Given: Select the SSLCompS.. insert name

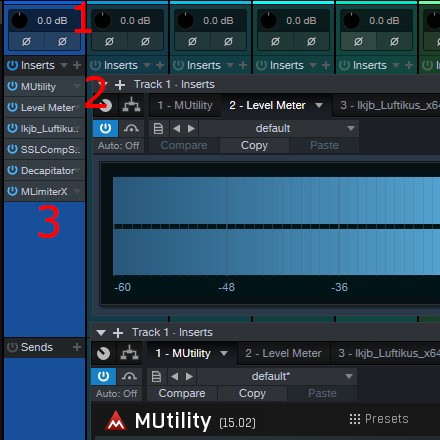Looking at the screenshot, I should tap(50, 150).
